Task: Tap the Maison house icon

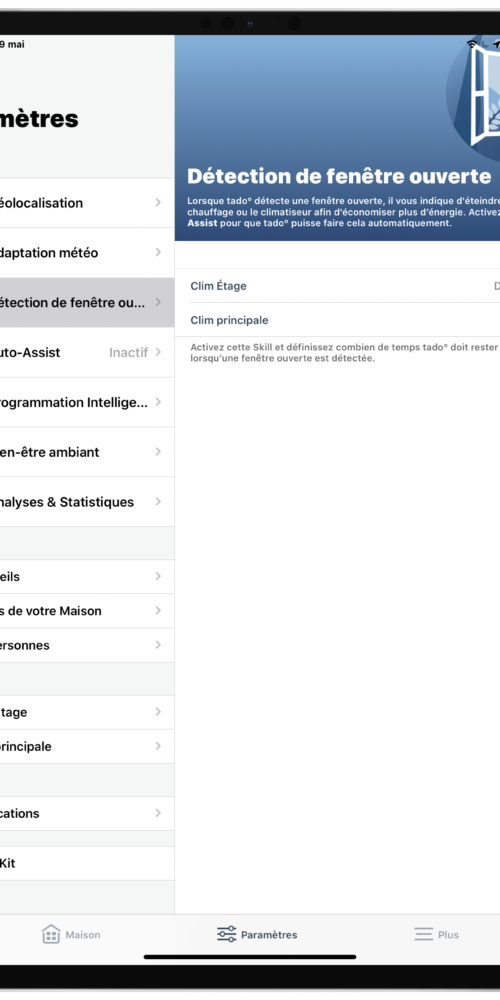Action: (51, 934)
